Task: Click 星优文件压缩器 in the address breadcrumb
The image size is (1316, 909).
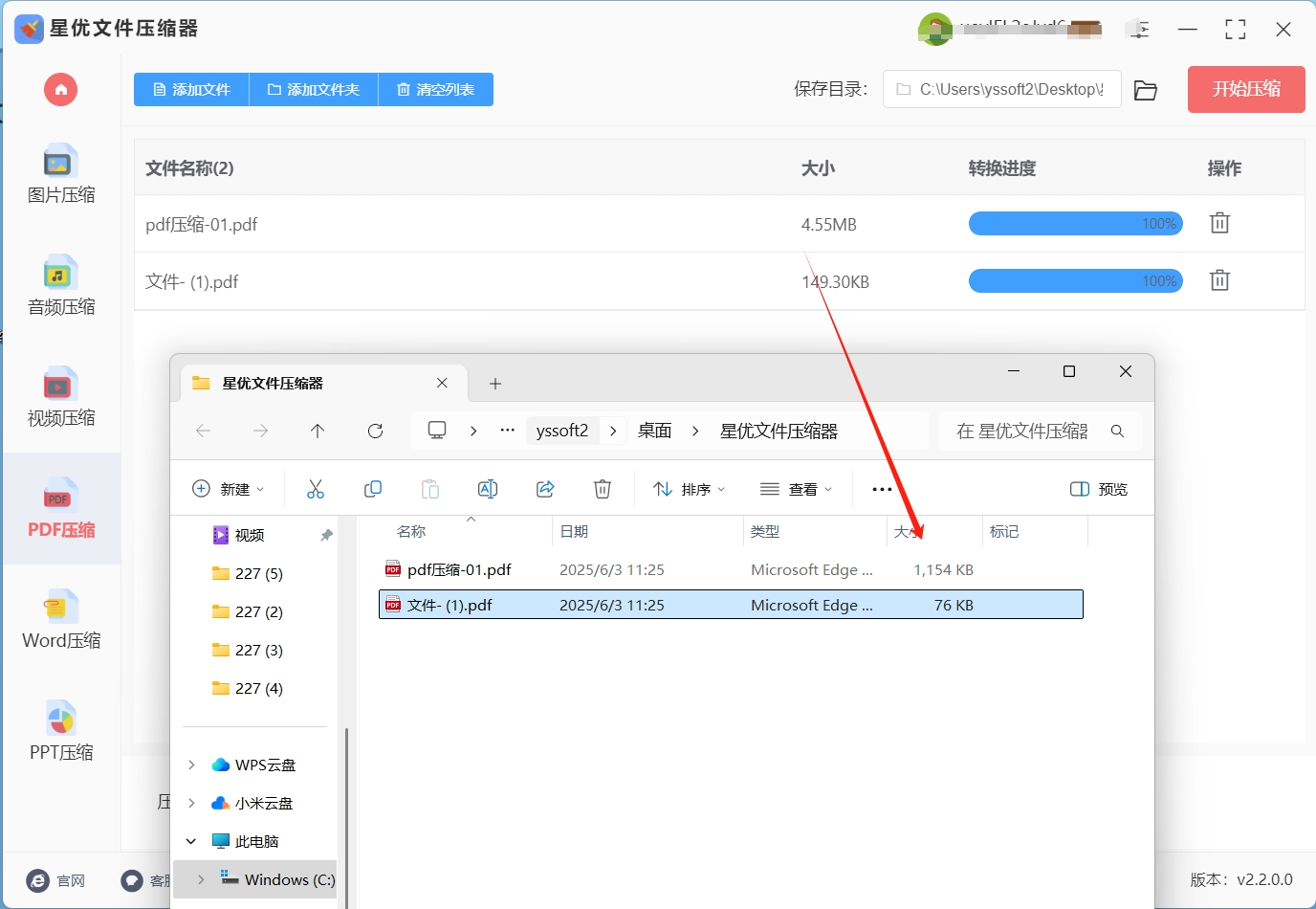Action: [779, 431]
